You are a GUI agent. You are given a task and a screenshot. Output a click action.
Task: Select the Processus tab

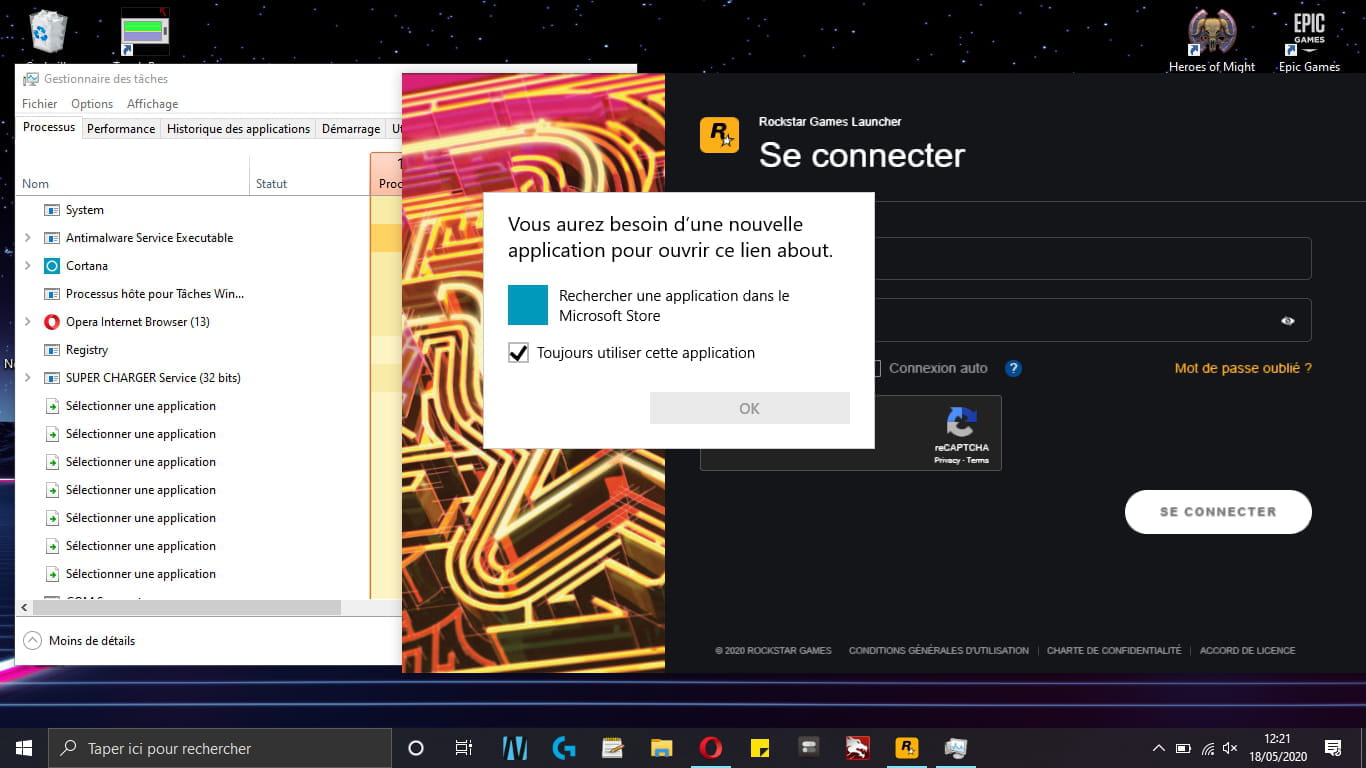tap(49, 127)
